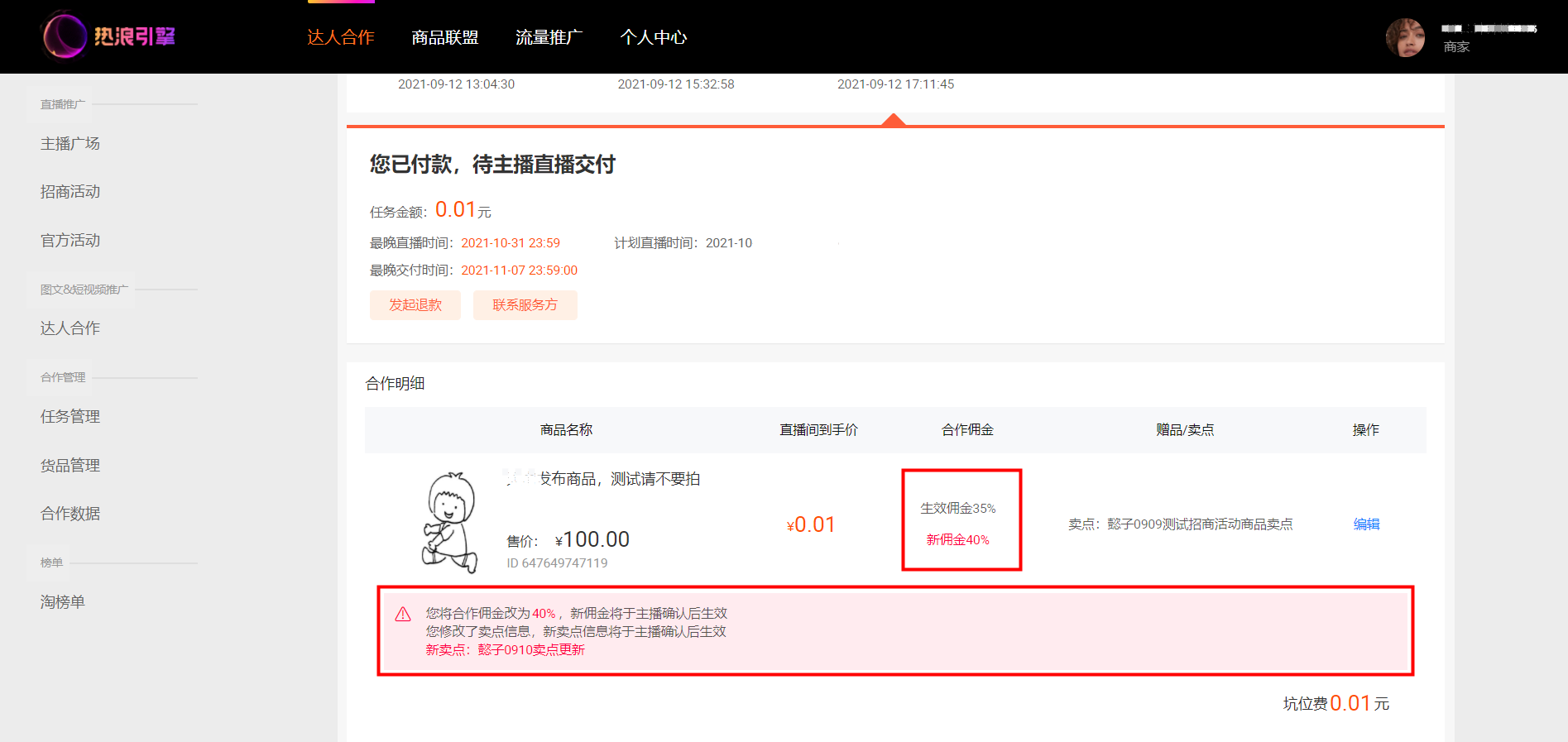Image resolution: width=1568 pixels, height=742 pixels.
Task: Click the 发起退款 button
Action: tap(415, 304)
